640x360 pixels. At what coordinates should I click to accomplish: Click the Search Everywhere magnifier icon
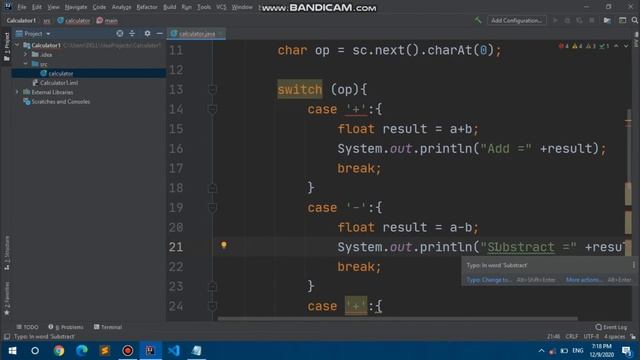pos(634,20)
